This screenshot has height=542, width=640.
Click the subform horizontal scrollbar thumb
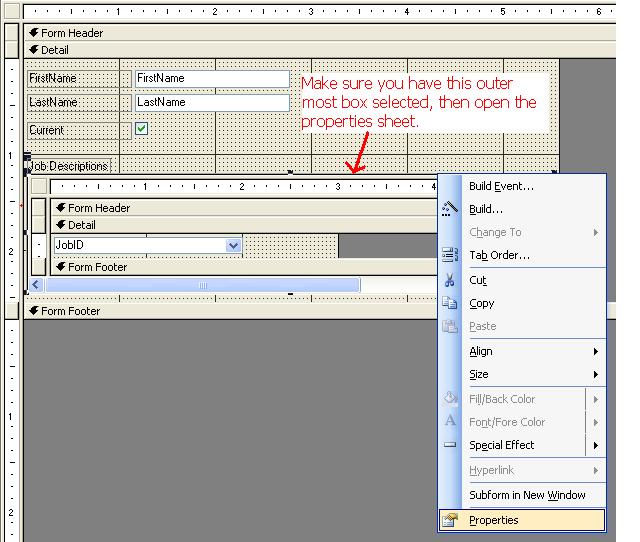click(203, 285)
